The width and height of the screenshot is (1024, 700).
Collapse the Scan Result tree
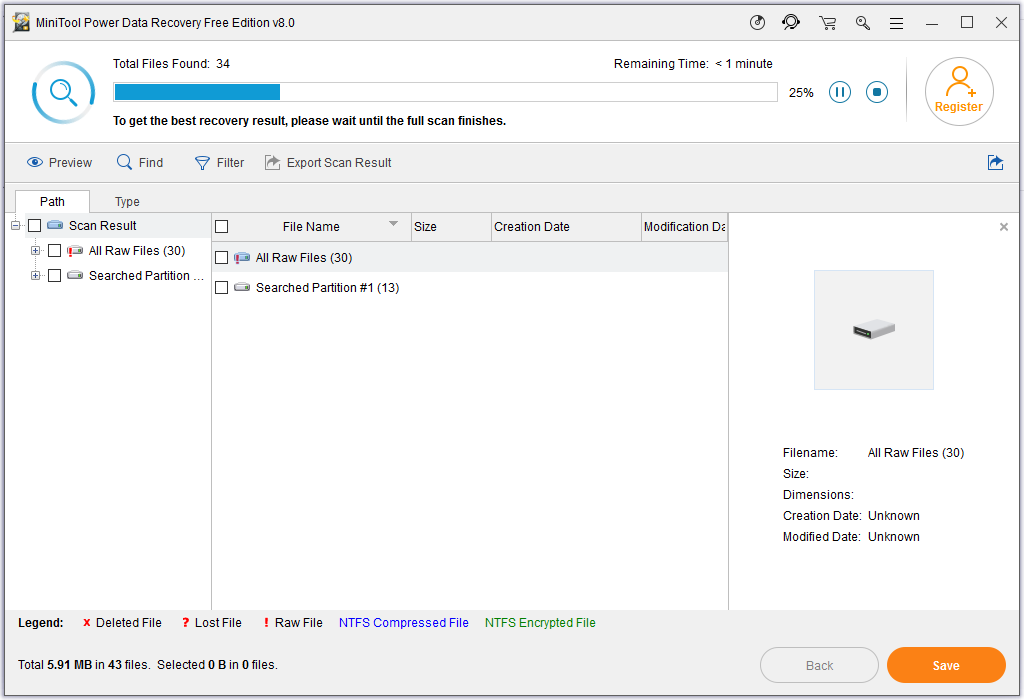tap(14, 225)
